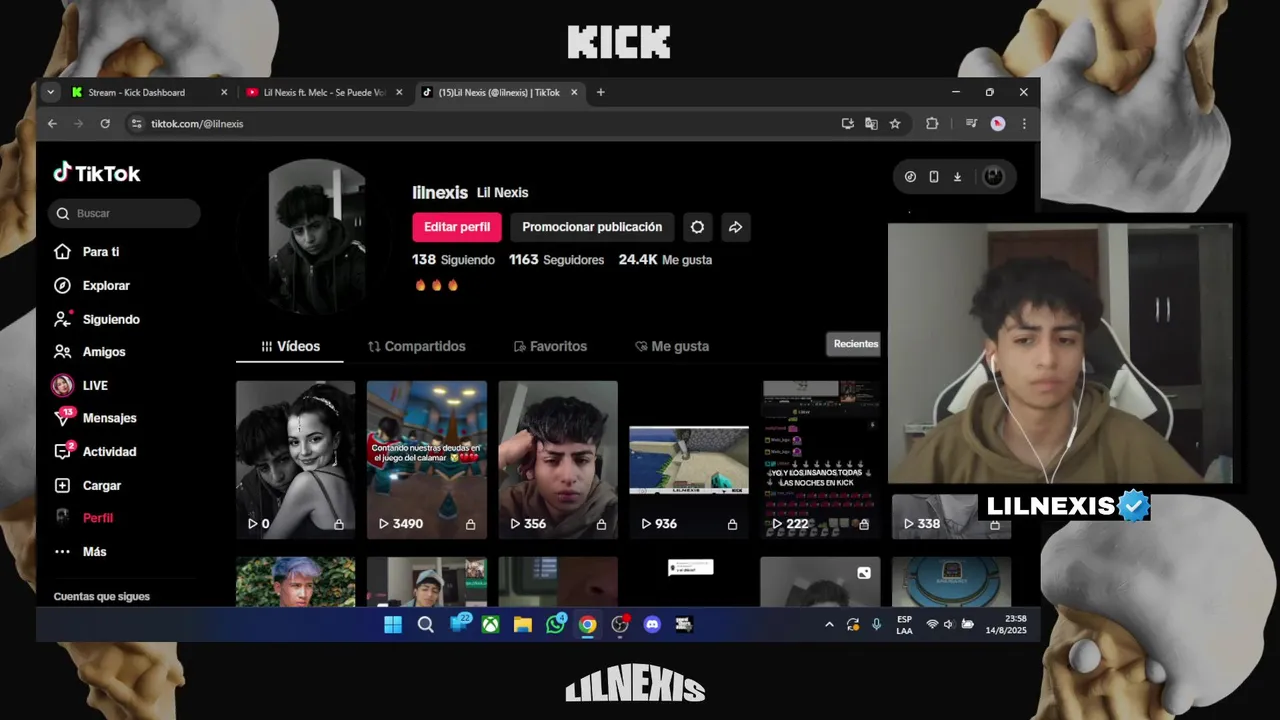The image size is (1280, 720).
Task: Select the Vídeos tab
Action: 290,346
